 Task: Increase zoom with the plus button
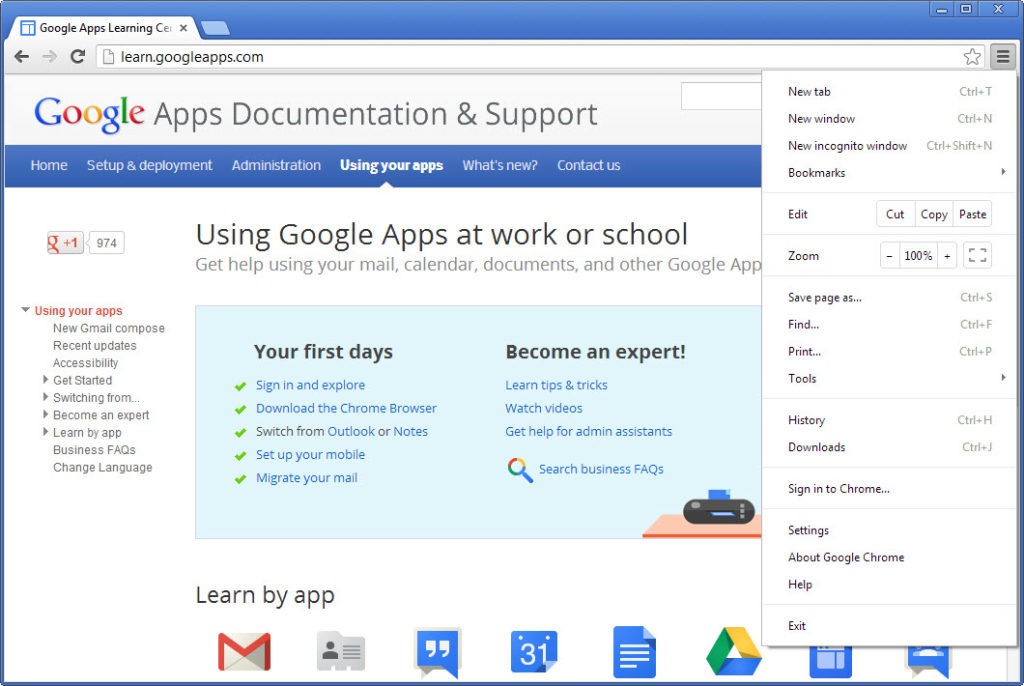947,256
